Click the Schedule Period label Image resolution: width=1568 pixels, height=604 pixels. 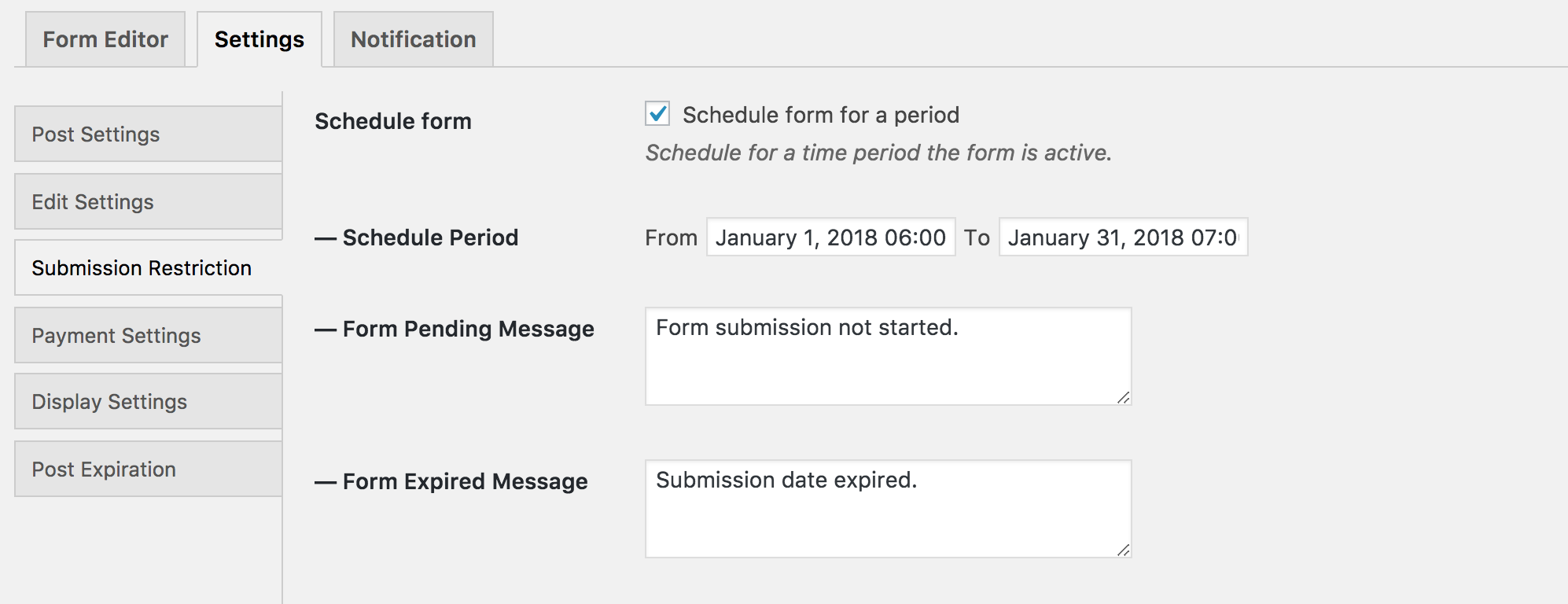click(x=430, y=238)
